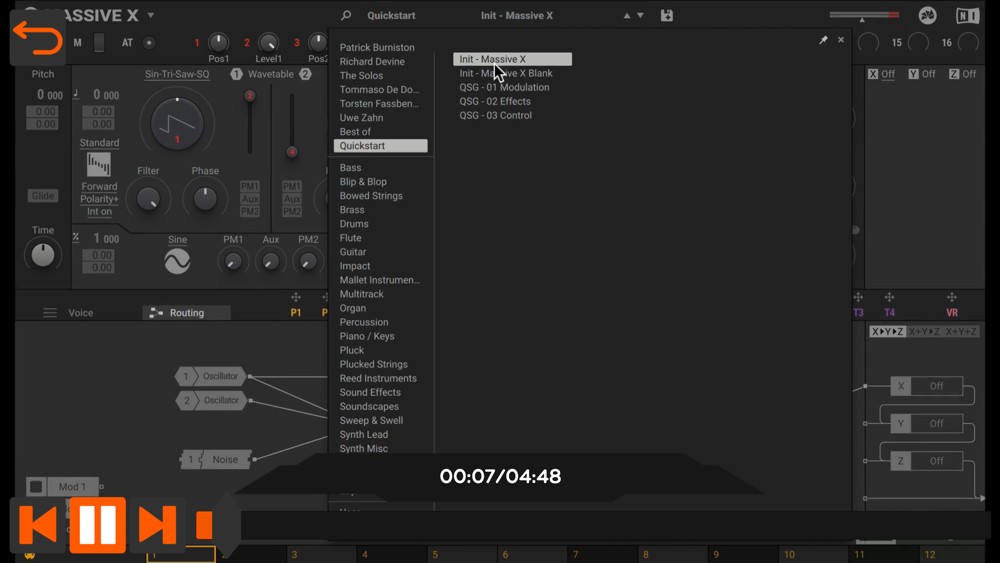Viewport: 1000px width, 563px height.
Task: Pin the preset browser open
Action: pos(823,40)
